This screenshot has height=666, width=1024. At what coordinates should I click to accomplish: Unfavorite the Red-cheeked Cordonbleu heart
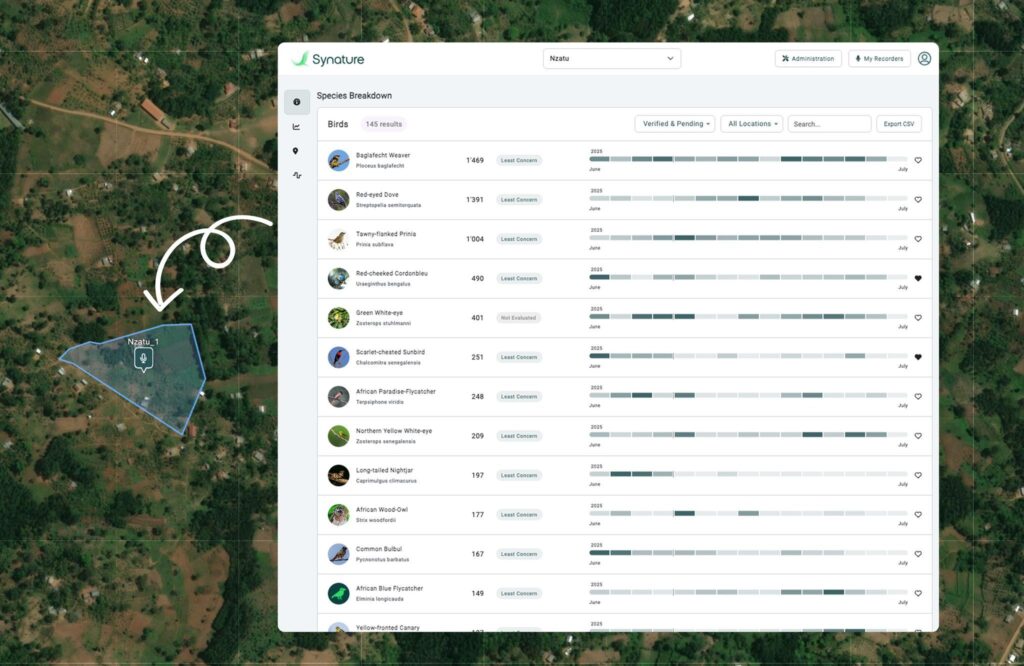tap(918, 279)
